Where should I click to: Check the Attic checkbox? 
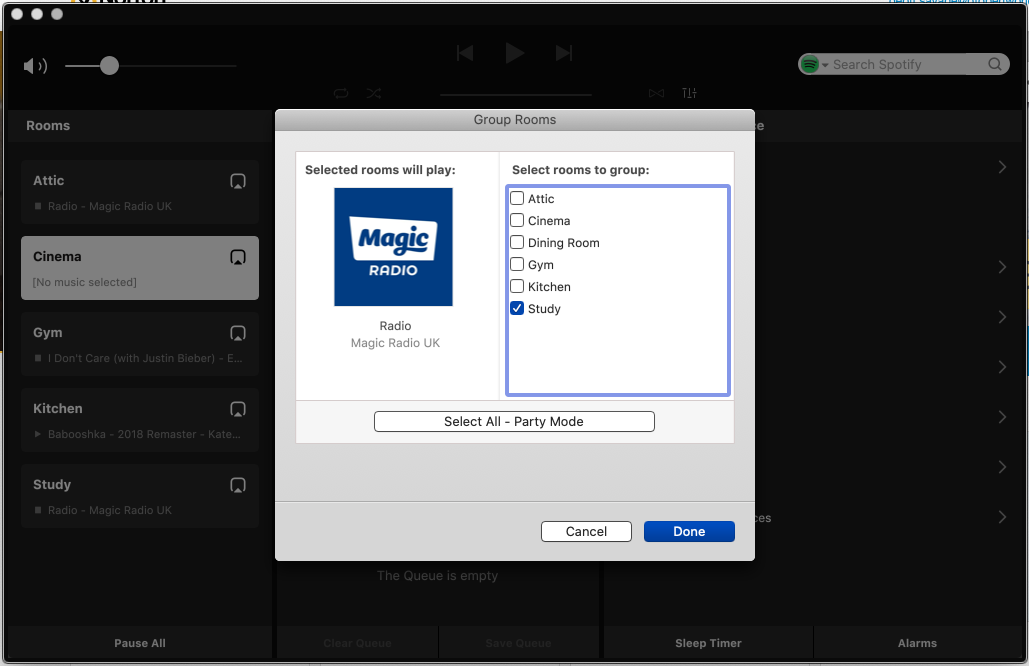517,198
